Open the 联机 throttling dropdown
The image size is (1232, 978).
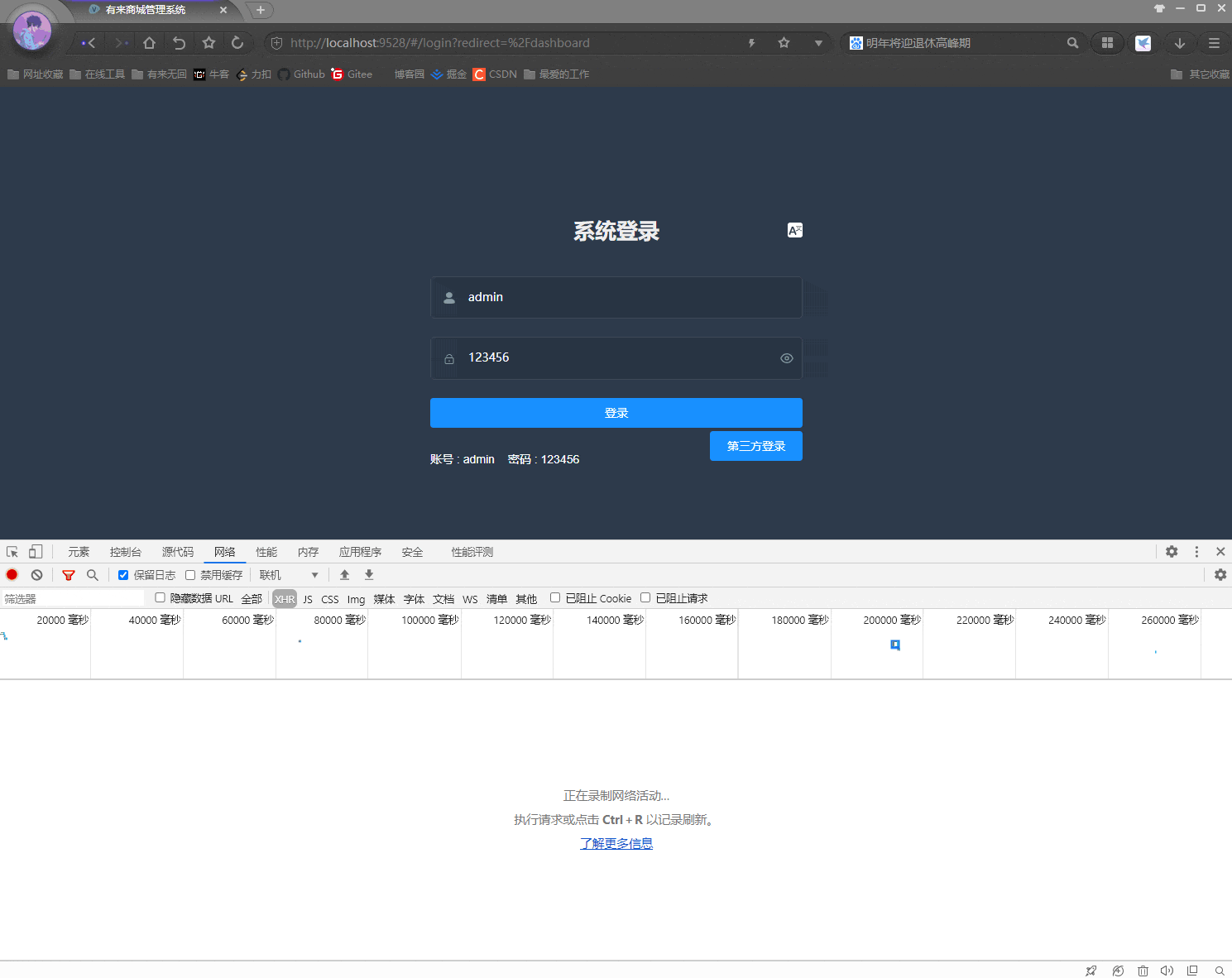click(x=289, y=575)
